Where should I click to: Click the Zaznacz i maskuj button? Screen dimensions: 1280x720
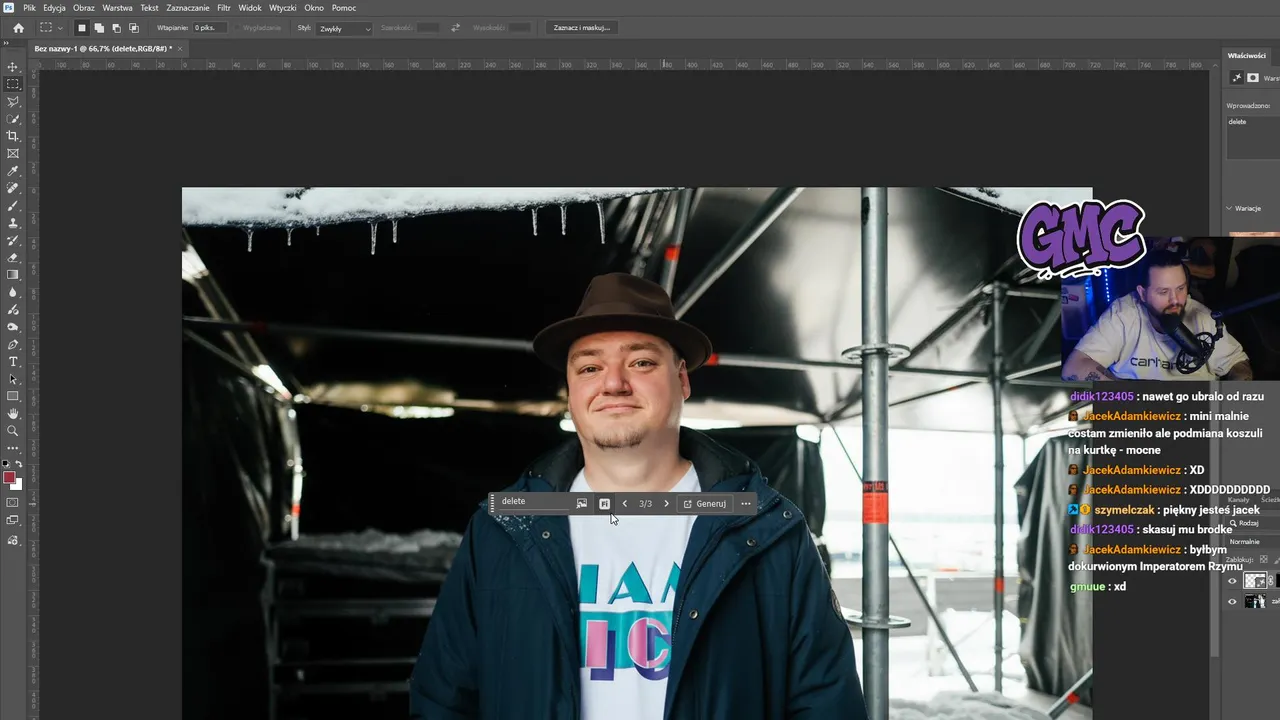click(x=582, y=28)
